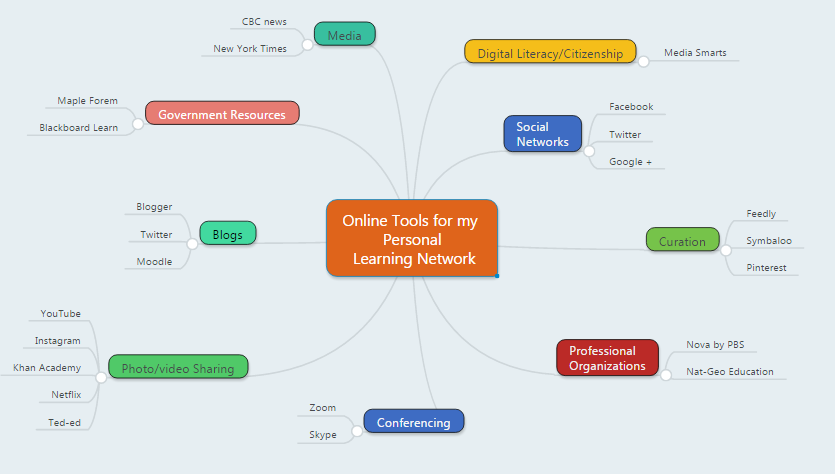Image resolution: width=835 pixels, height=474 pixels.
Task: Click the Nova by PBS subtopic
Action: (715, 345)
